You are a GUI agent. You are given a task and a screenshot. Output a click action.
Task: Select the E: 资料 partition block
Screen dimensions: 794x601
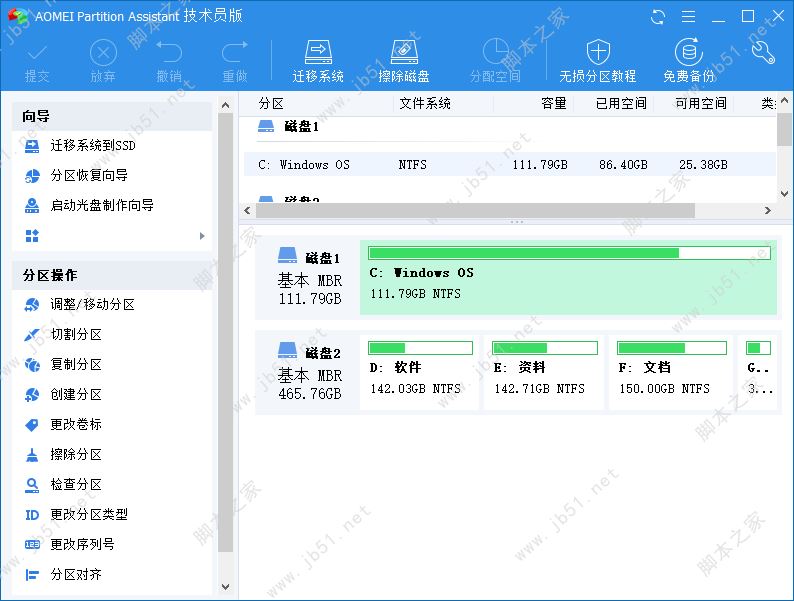544,372
